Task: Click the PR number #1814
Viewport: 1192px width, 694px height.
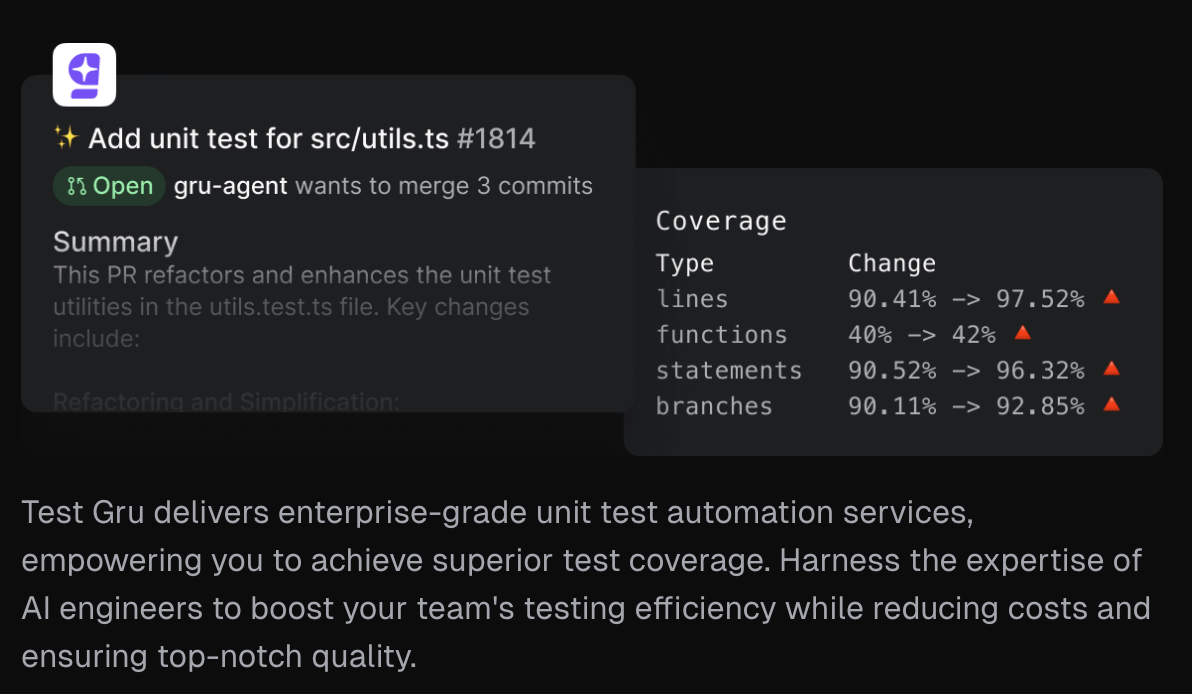Action: coord(495,138)
